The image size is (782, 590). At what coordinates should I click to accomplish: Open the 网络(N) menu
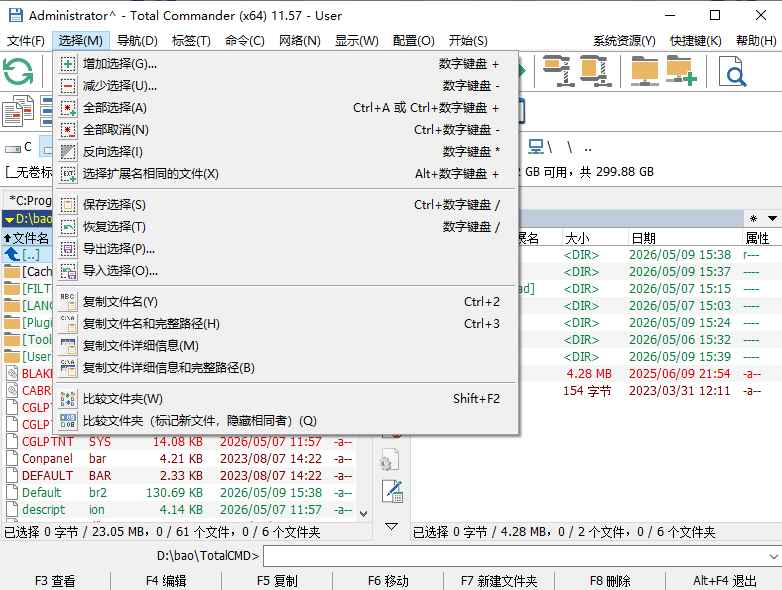tap(299, 40)
